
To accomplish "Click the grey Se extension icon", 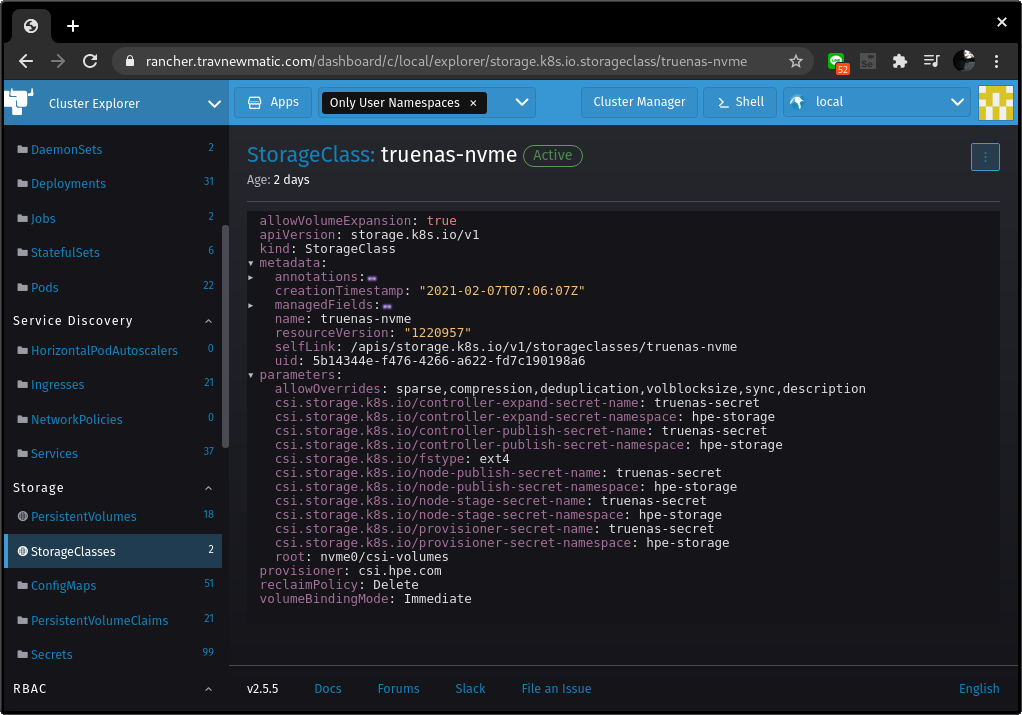I will tap(868, 61).
